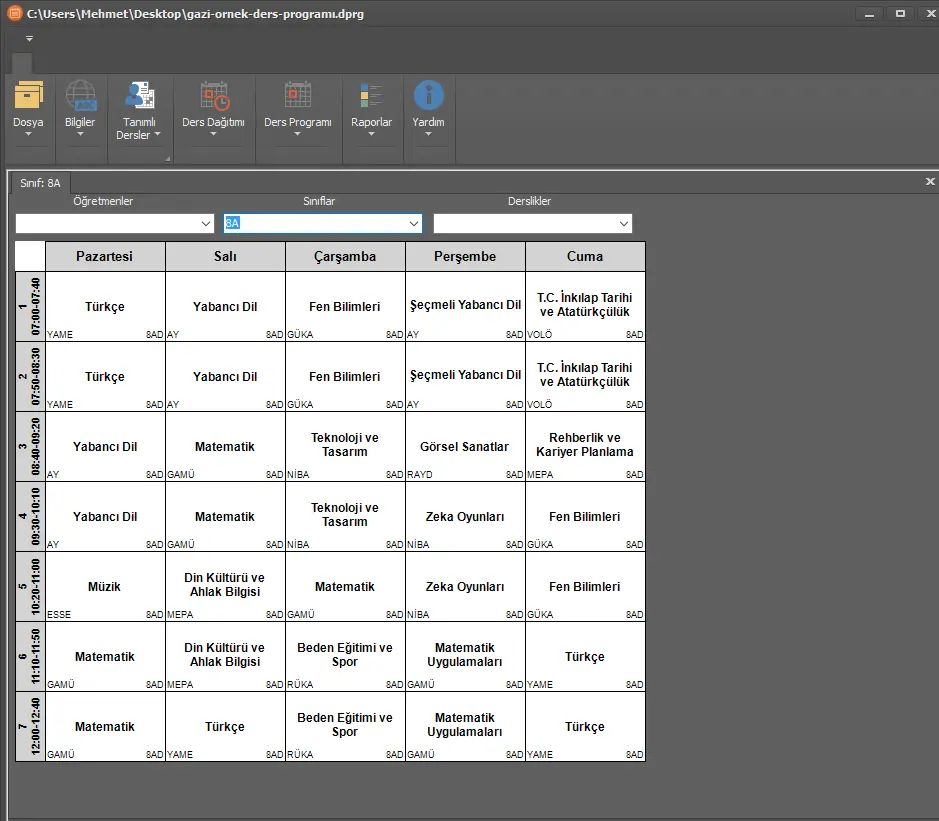Screen dimensions: 939x821
Task: Click the Cuma column header
Action: pos(585,256)
